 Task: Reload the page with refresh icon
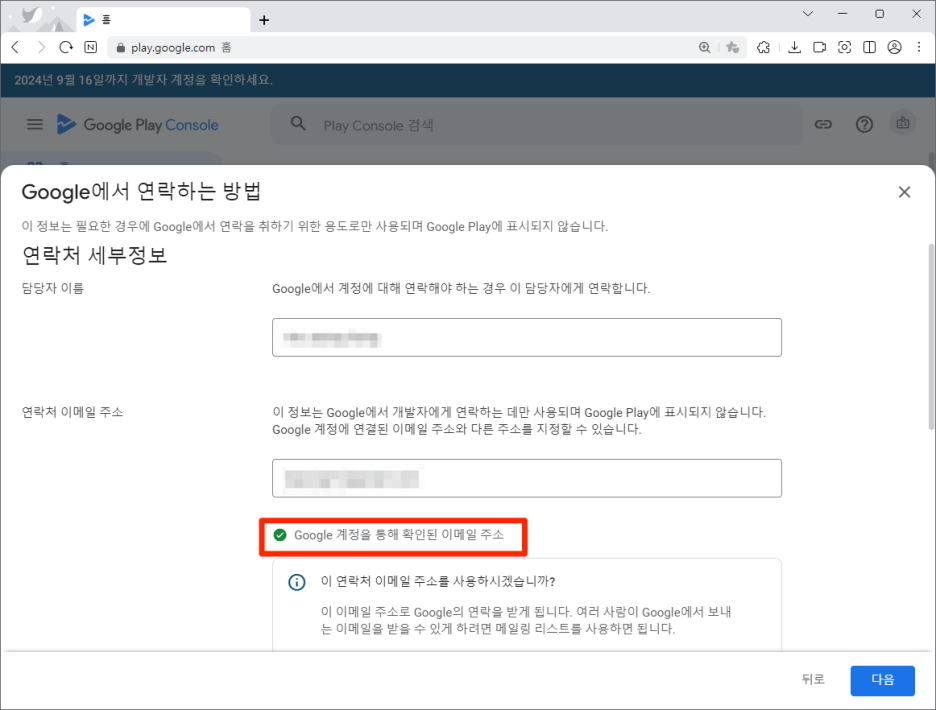point(66,47)
